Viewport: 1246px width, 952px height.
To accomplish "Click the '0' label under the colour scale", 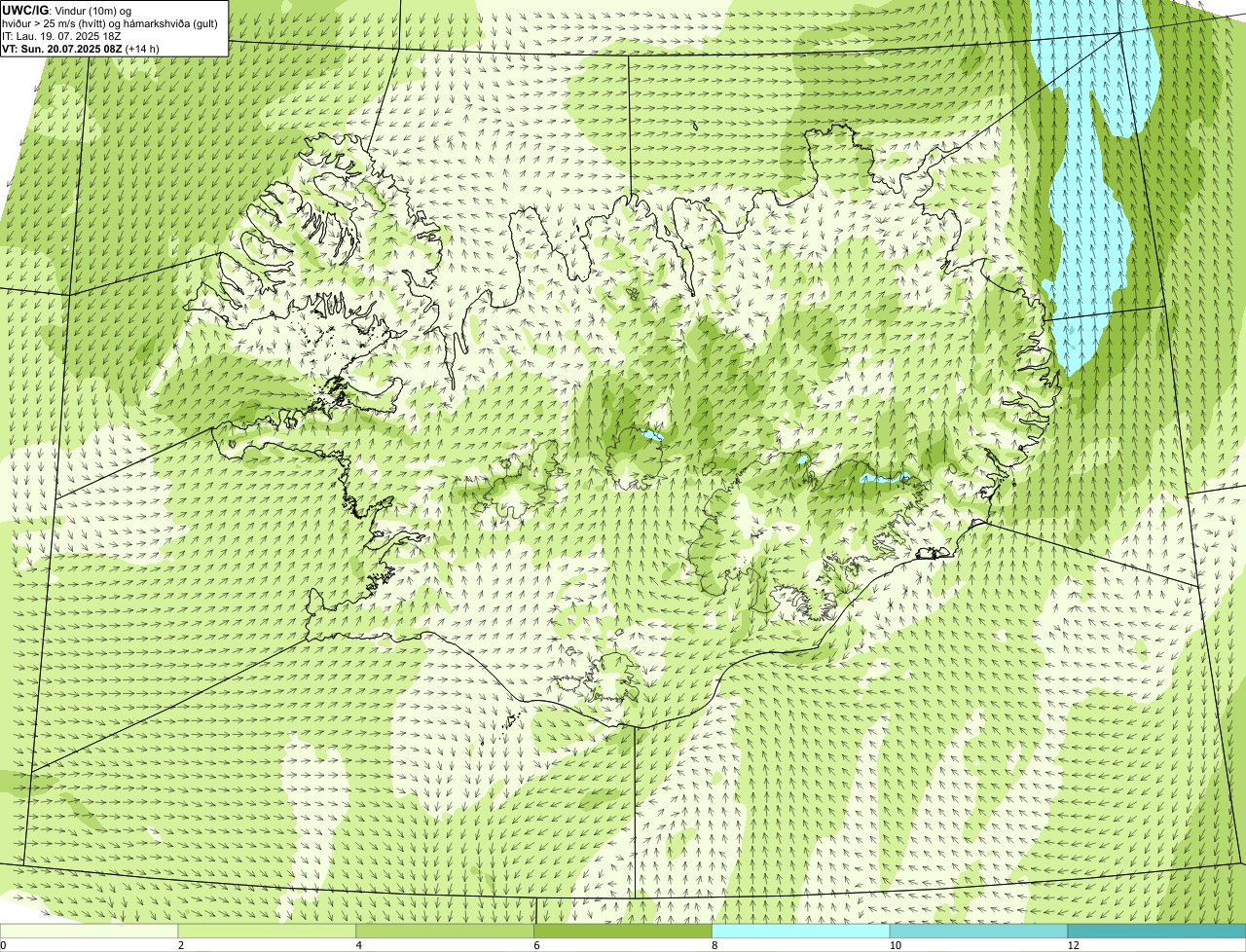I will pos(3,945).
